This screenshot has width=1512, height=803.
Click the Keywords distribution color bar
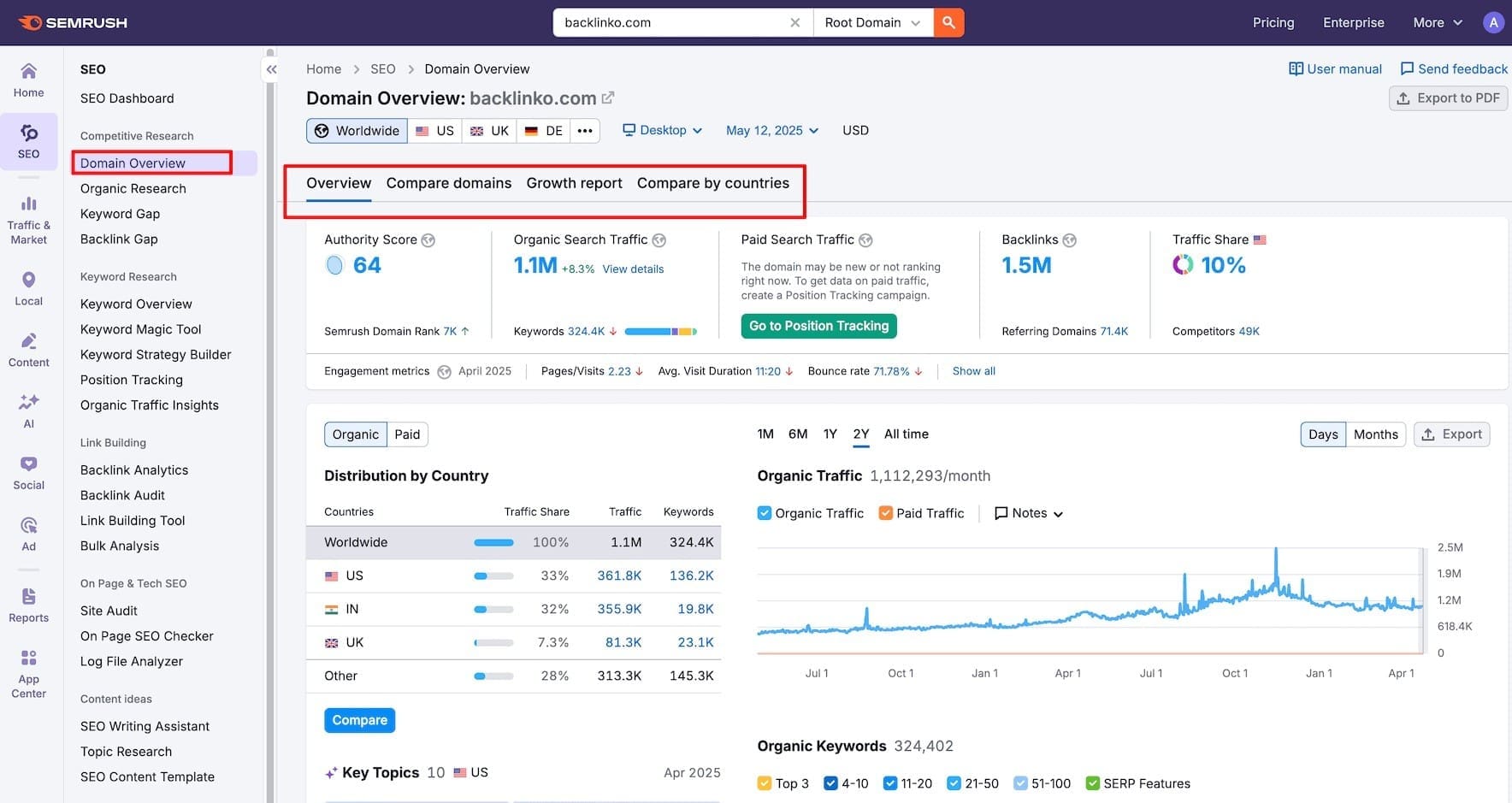(x=660, y=332)
